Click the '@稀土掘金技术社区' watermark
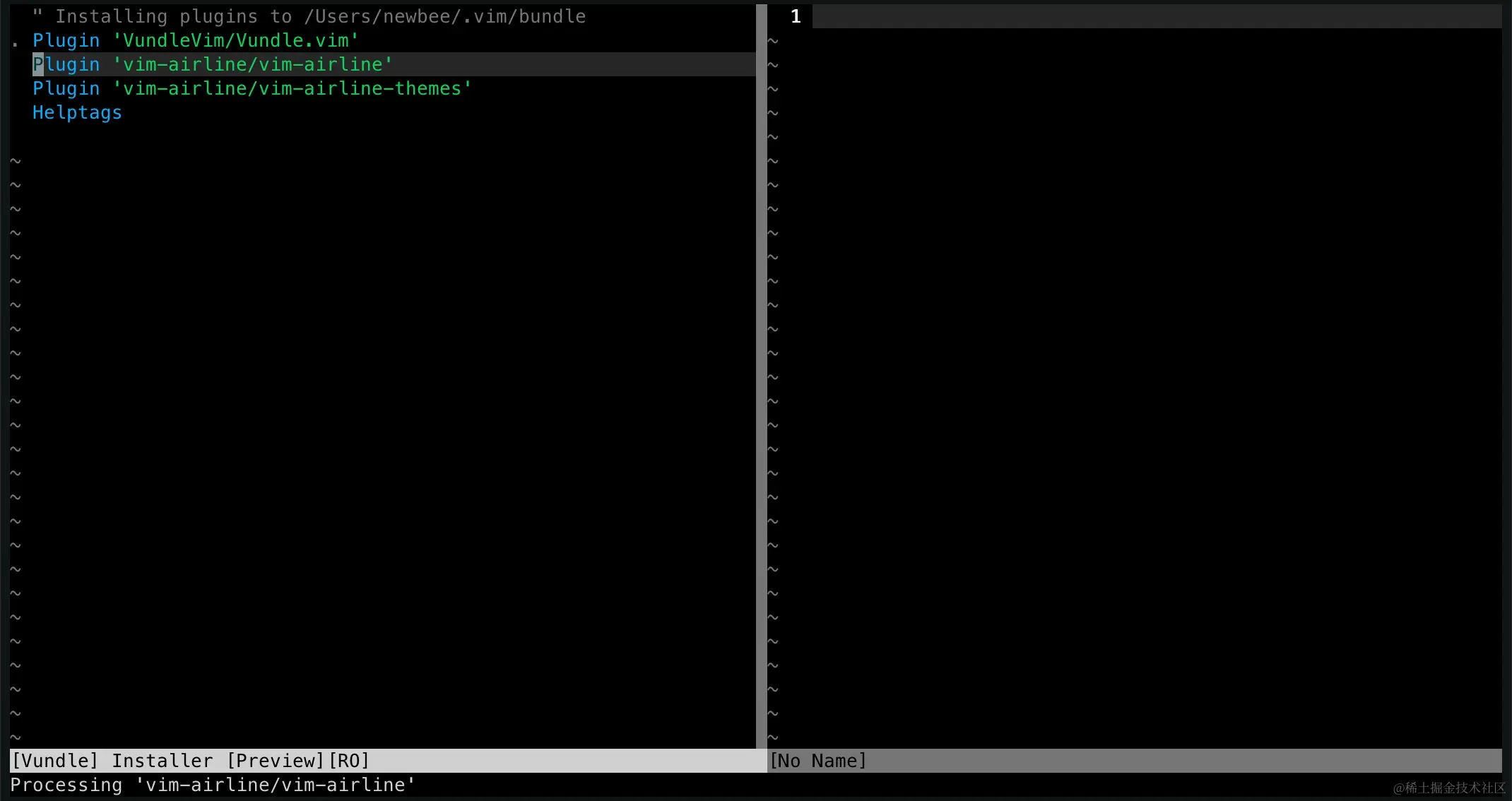The image size is (1512, 801). pyautogui.click(x=1448, y=788)
